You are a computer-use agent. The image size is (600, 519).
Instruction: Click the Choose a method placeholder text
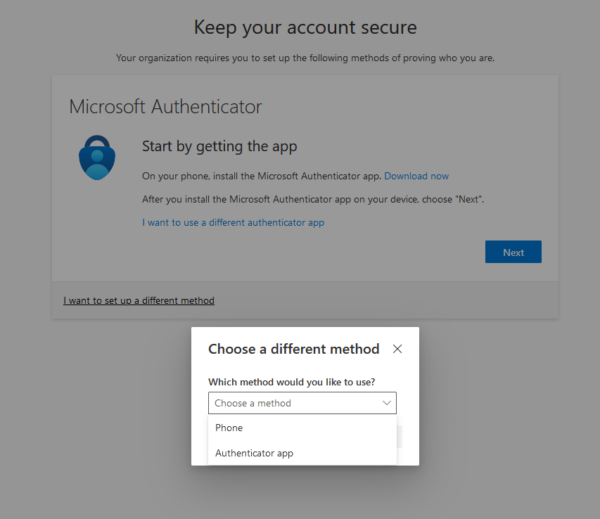[x=253, y=403]
